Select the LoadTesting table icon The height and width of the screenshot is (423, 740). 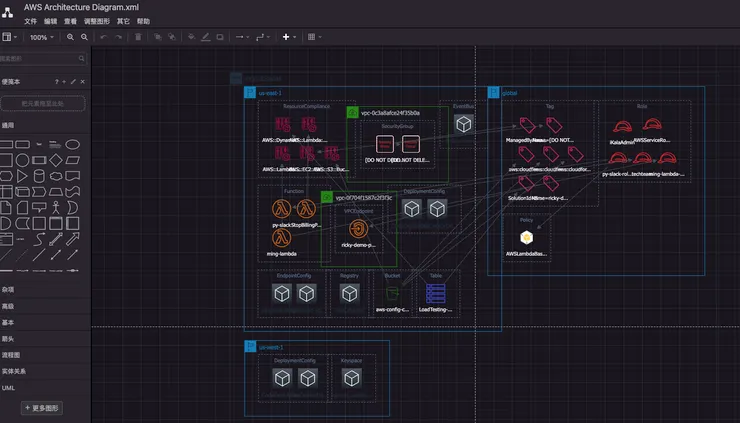point(435,294)
